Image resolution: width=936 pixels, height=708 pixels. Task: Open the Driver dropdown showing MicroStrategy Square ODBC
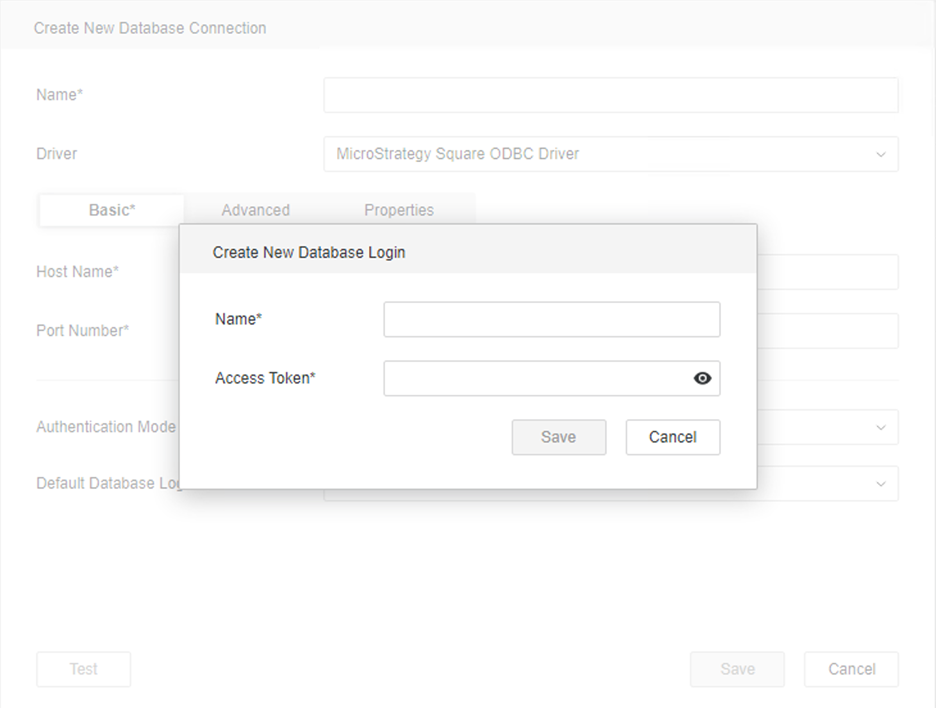(x=610, y=154)
